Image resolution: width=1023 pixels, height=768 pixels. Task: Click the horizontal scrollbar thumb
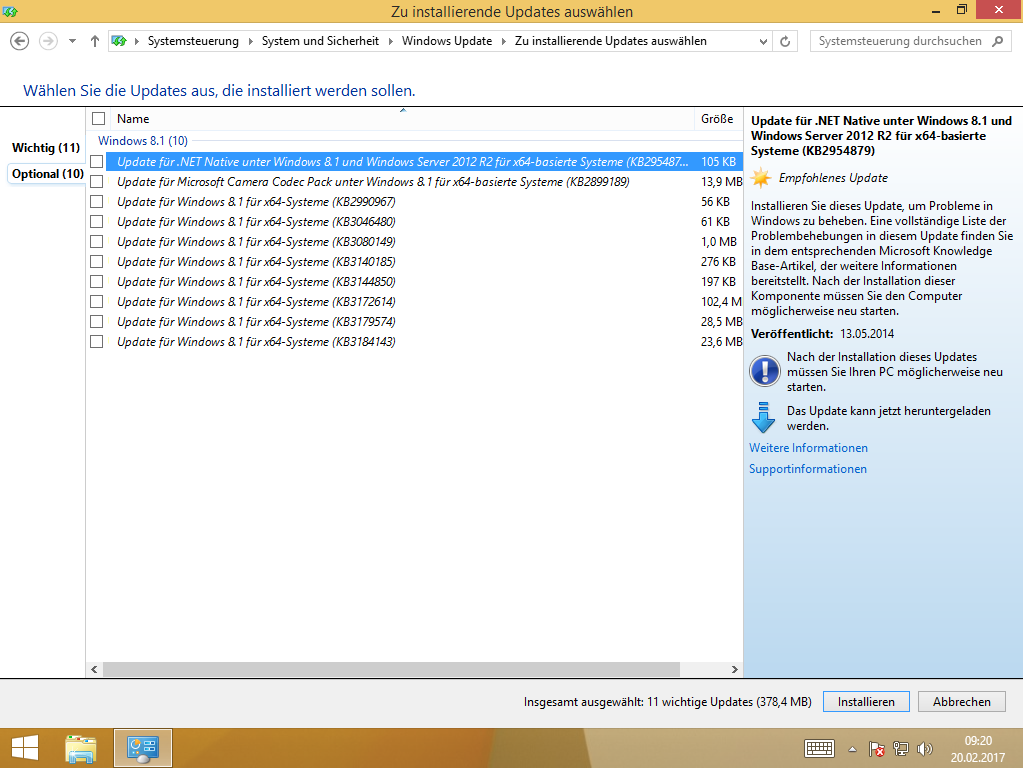click(x=391, y=669)
